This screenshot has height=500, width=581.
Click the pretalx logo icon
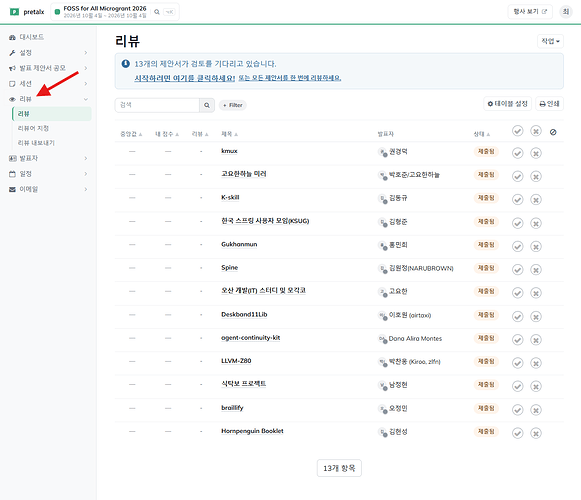click(x=14, y=12)
